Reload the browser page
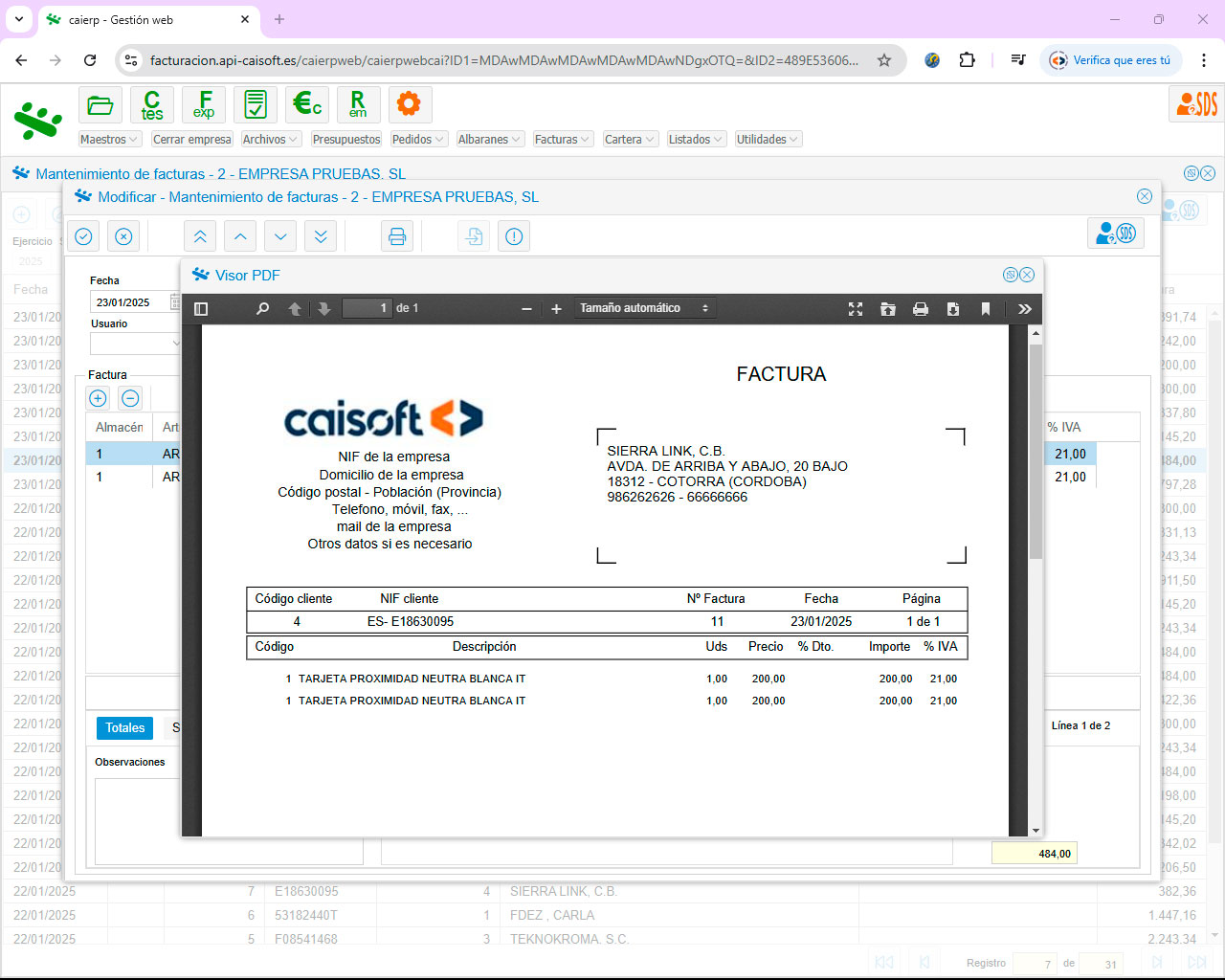Screen dimensions: 1225x980 (90, 60)
